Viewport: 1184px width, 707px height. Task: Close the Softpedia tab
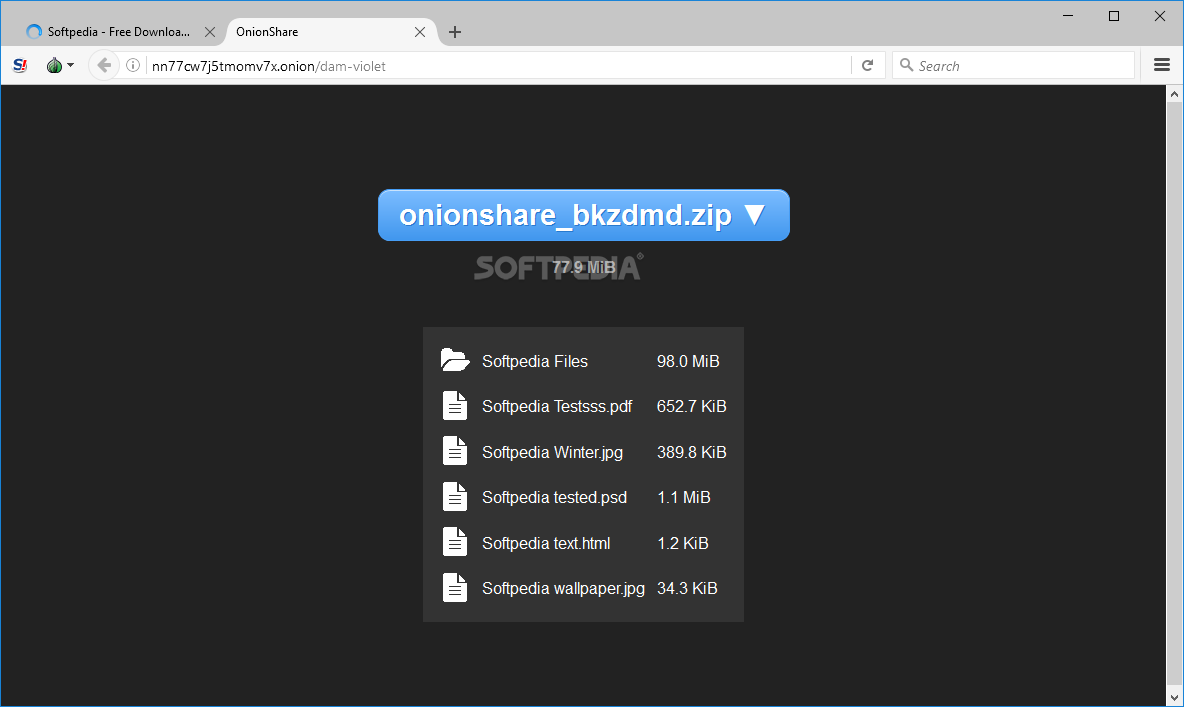pos(210,32)
